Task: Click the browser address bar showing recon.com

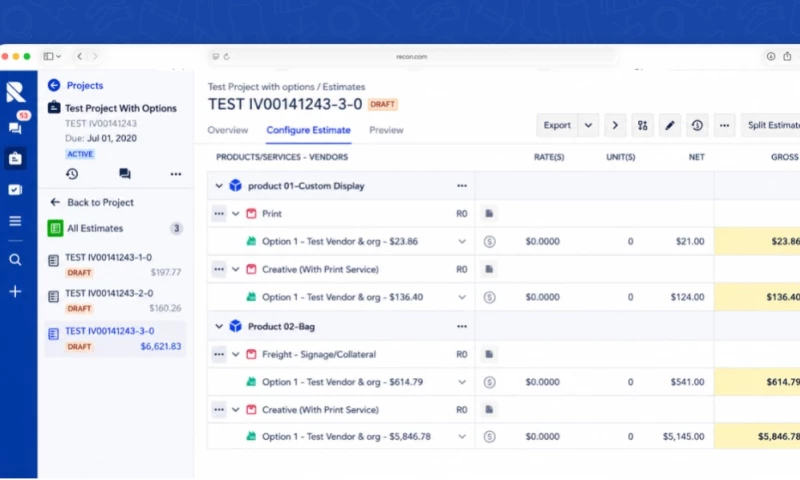Action: point(412,56)
